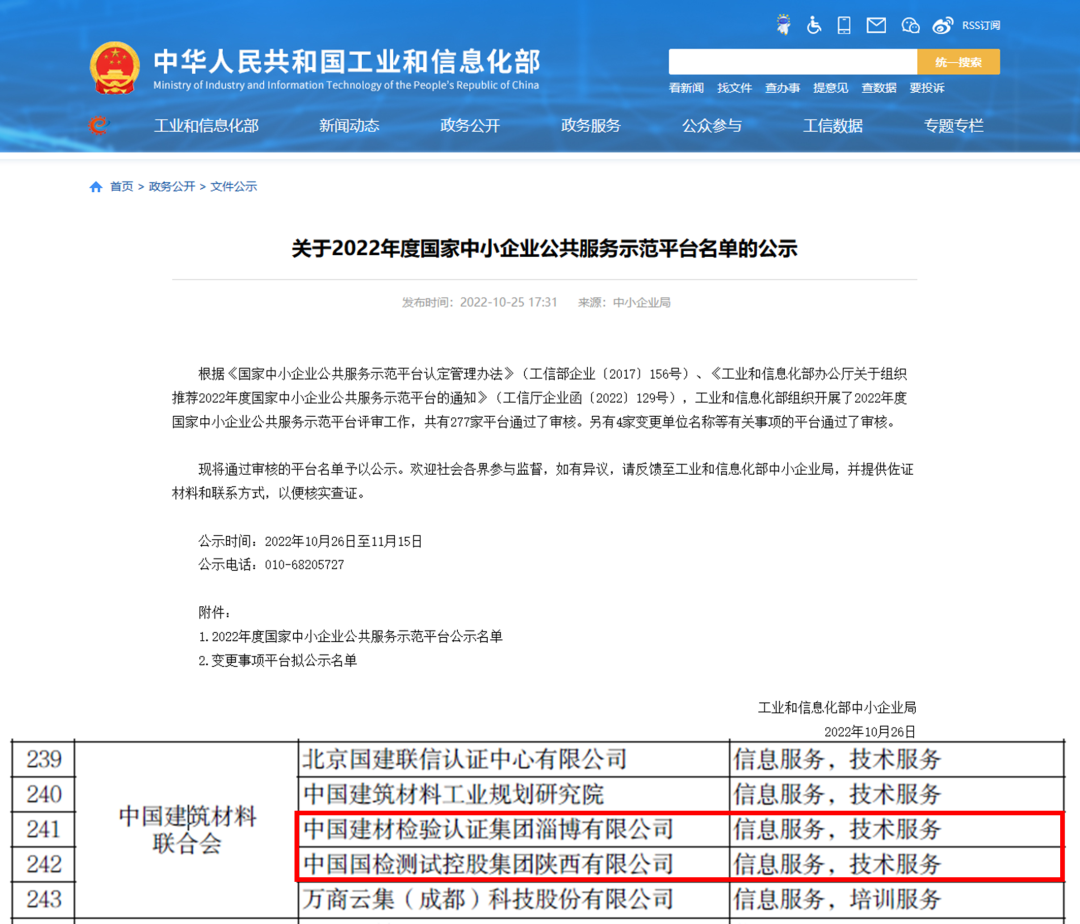Open the 新闻动态 menu item
Viewport: 1080px width, 924px height.
(x=349, y=126)
